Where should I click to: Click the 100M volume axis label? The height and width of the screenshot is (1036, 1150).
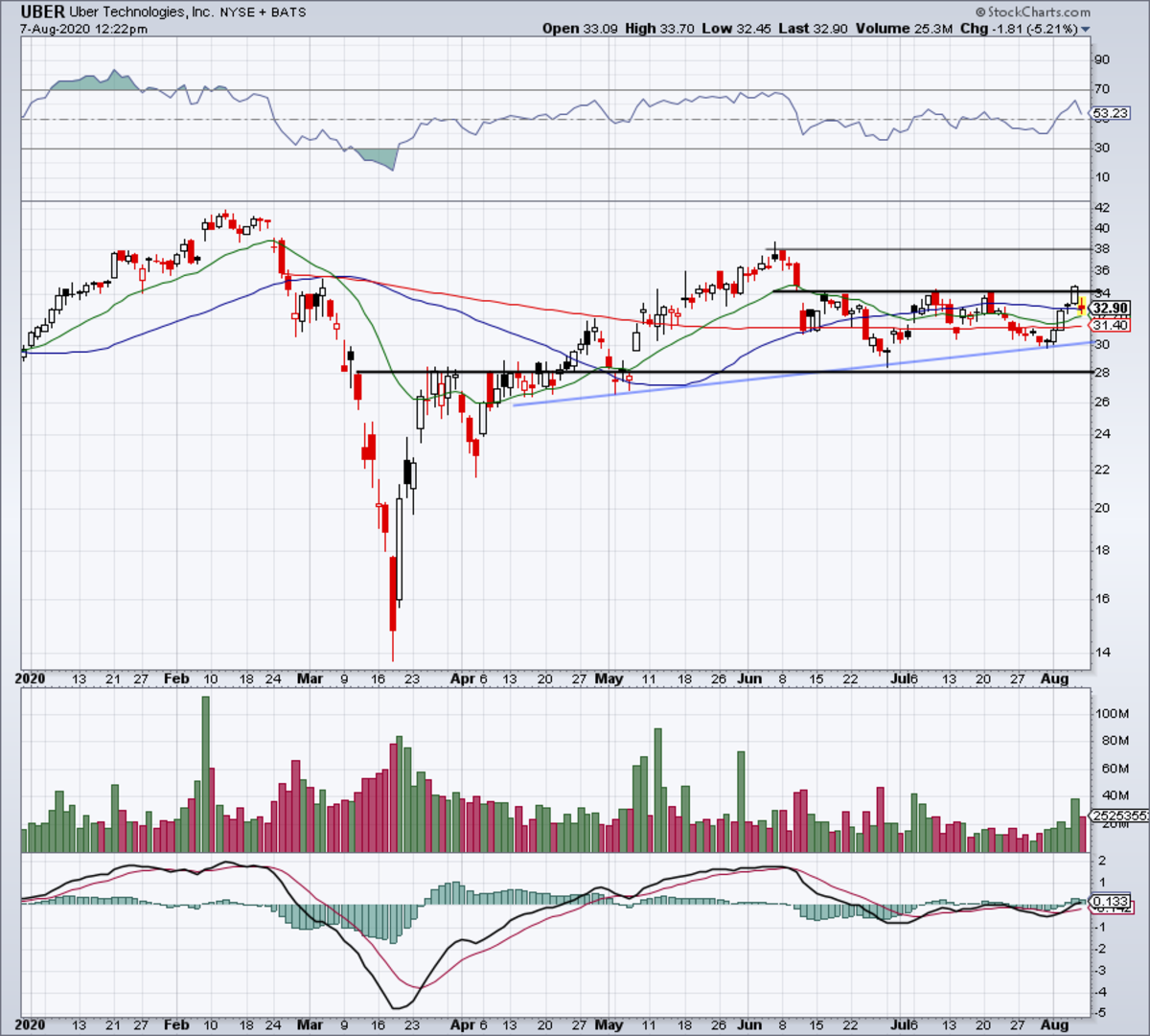pyautogui.click(x=1112, y=714)
